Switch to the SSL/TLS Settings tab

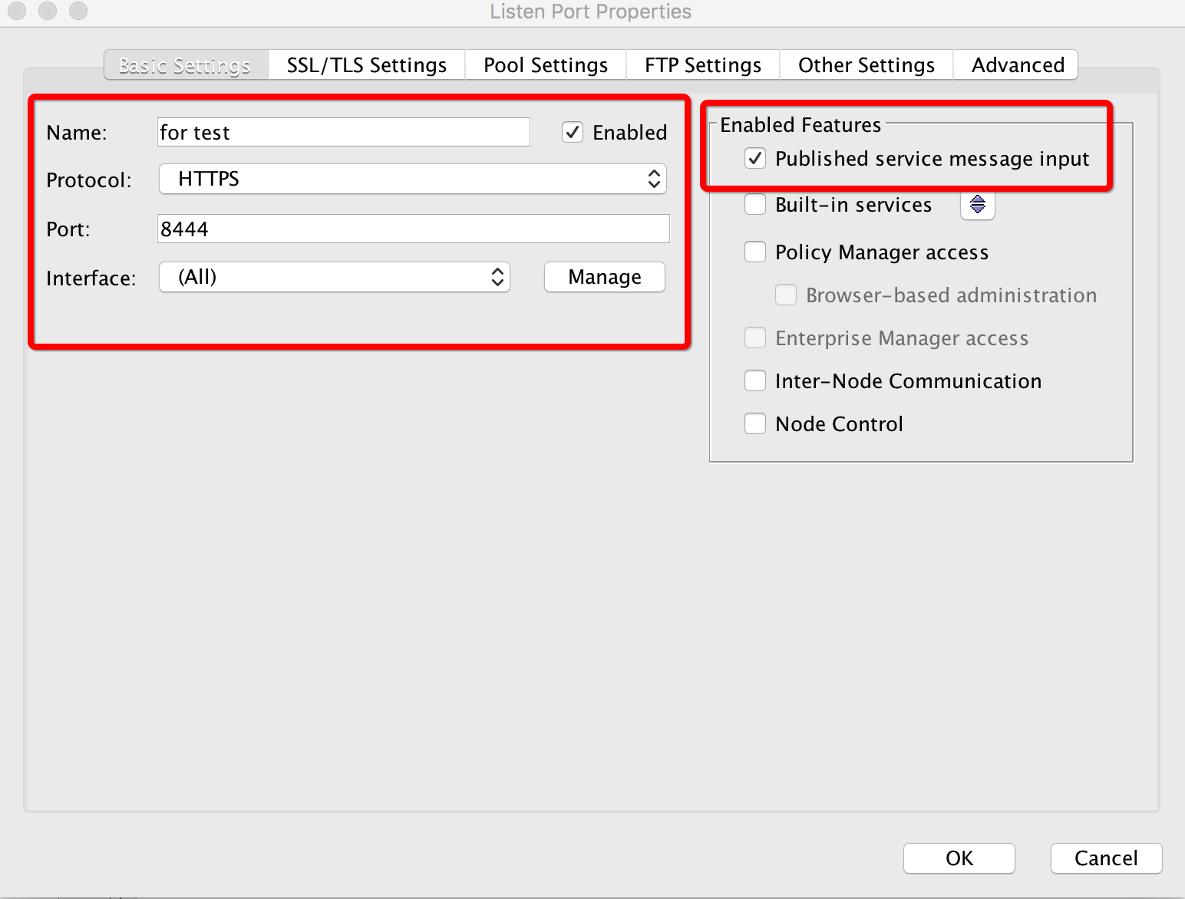(366, 64)
